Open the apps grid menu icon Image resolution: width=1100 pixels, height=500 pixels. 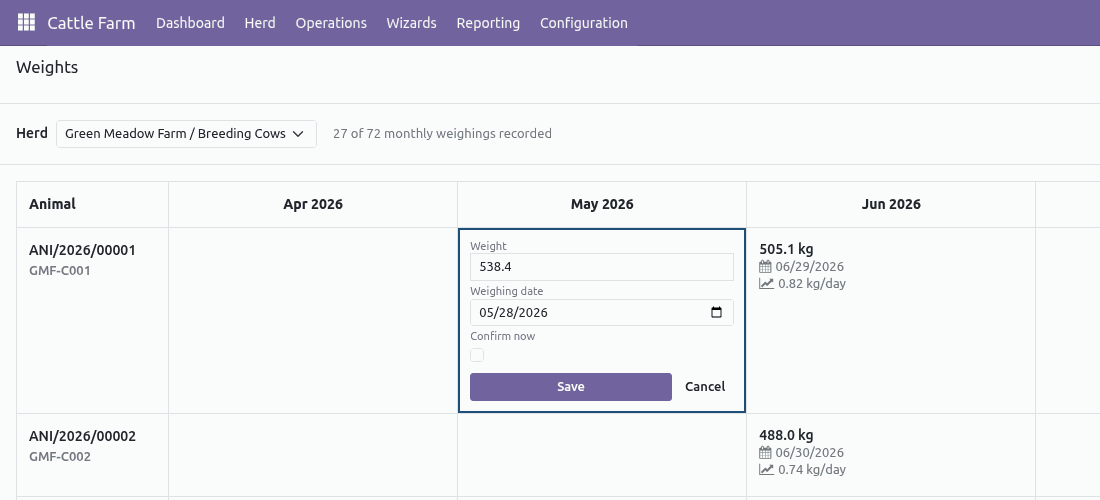26,22
